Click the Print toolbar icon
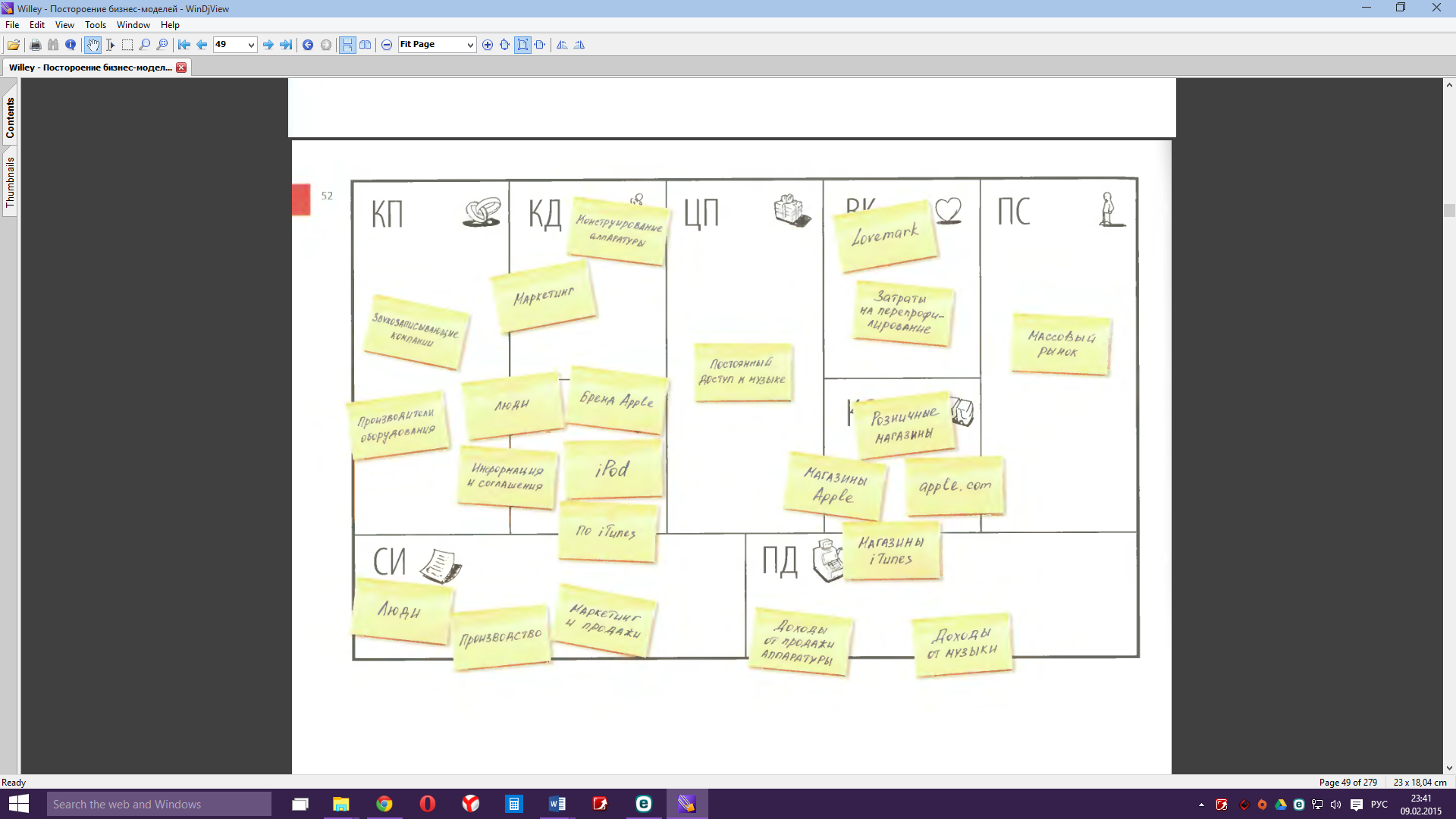1456x819 pixels. click(x=36, y=45)
